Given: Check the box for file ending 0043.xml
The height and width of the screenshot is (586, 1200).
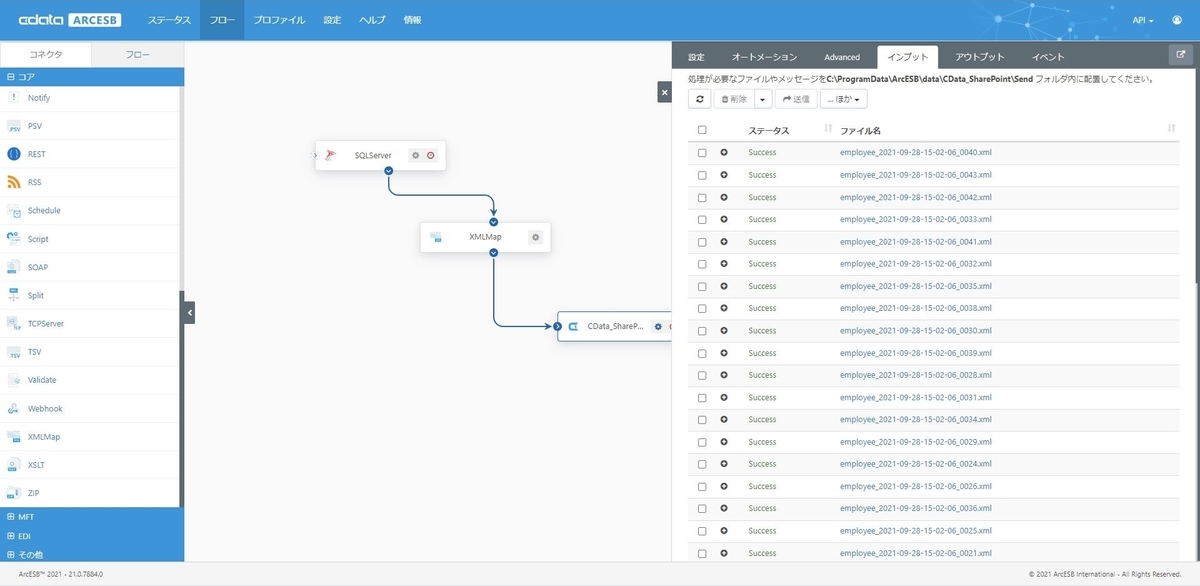Looking at the screenshot, I should (x=702, y=175).
